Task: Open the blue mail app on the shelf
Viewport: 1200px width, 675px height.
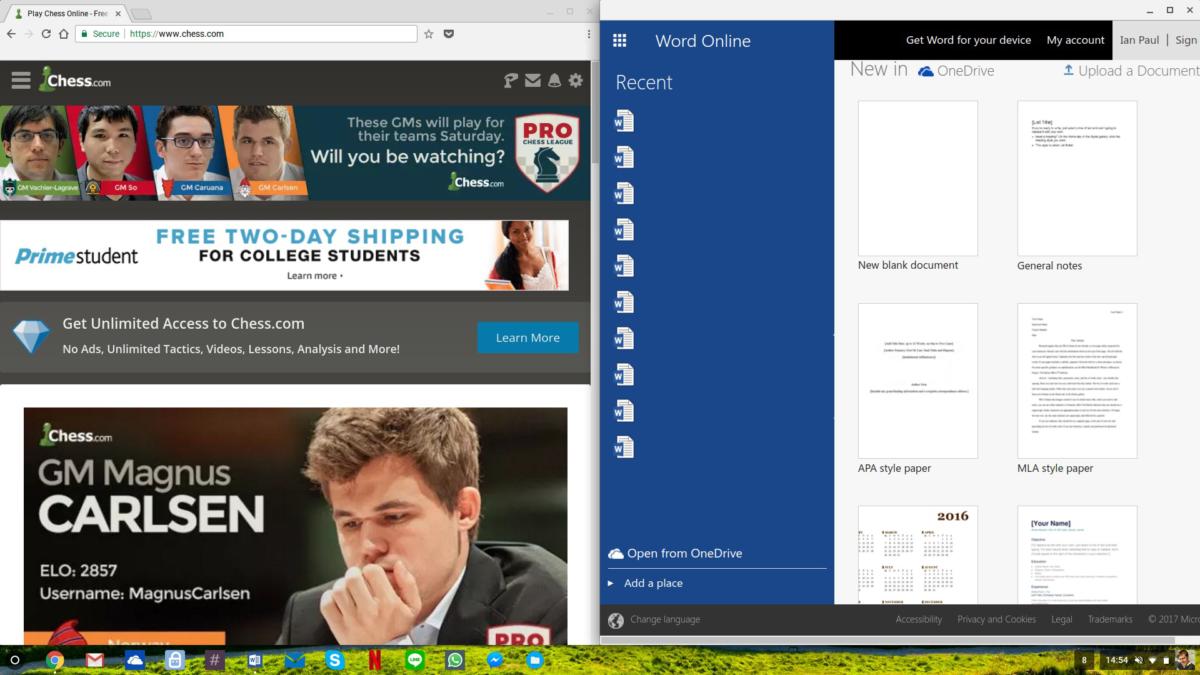Action: (295, 660)
